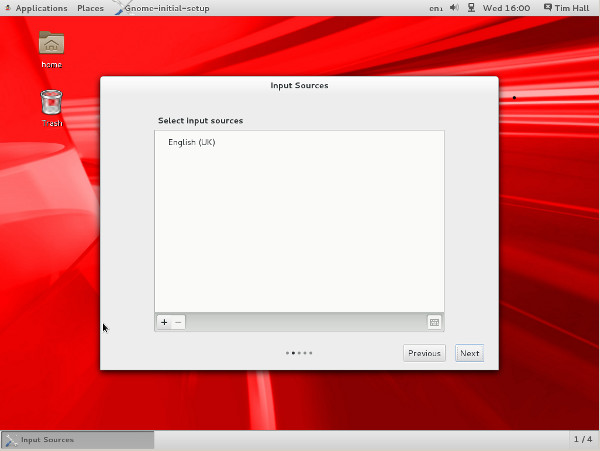Screen dimensions: 600x451
Task: Go back with the Previous button
Action: click(x=424, y=353)
